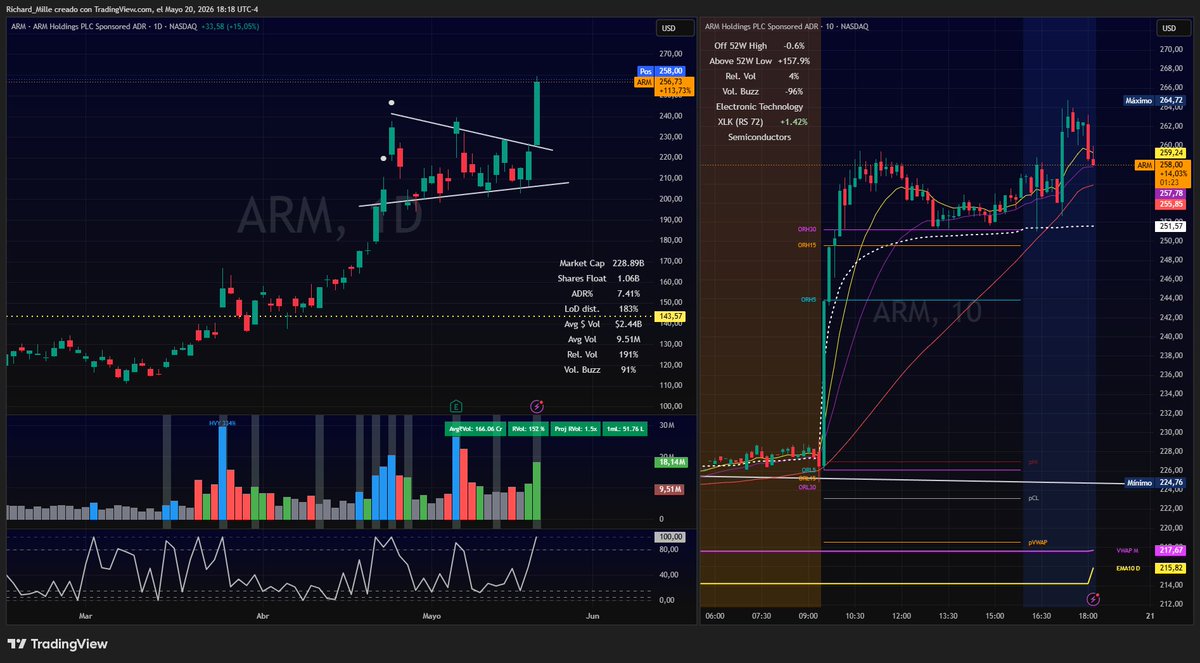Image resolution: width=1200 pixels, height=663 pixels.
Task: Click the lightning event icon on daily chart
Action: point(537,406)
